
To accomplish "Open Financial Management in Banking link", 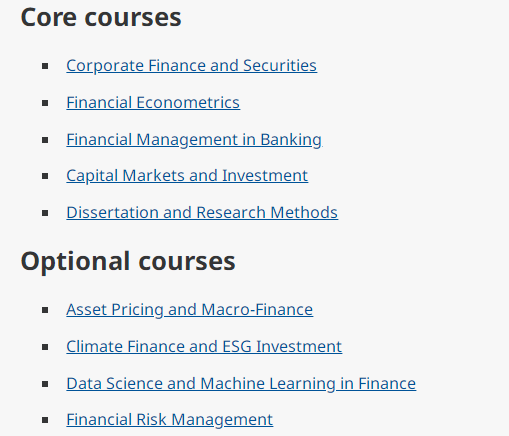I will click(x=194, y=140).
